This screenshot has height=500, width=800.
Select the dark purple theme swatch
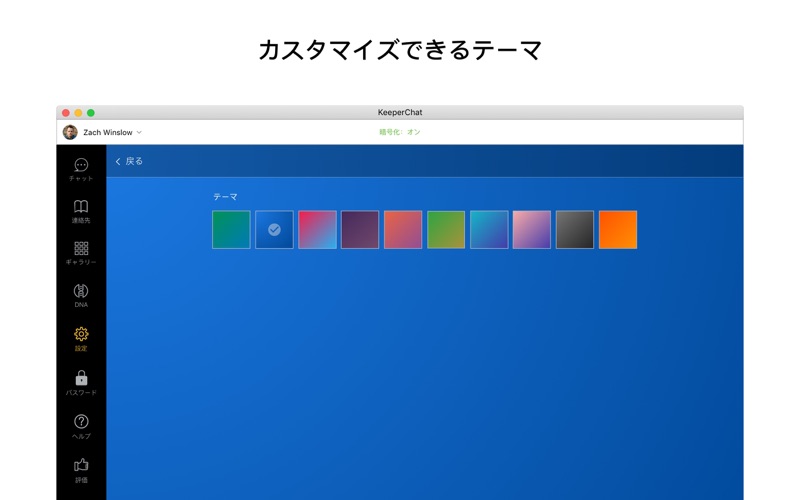(x=360, y=230)
